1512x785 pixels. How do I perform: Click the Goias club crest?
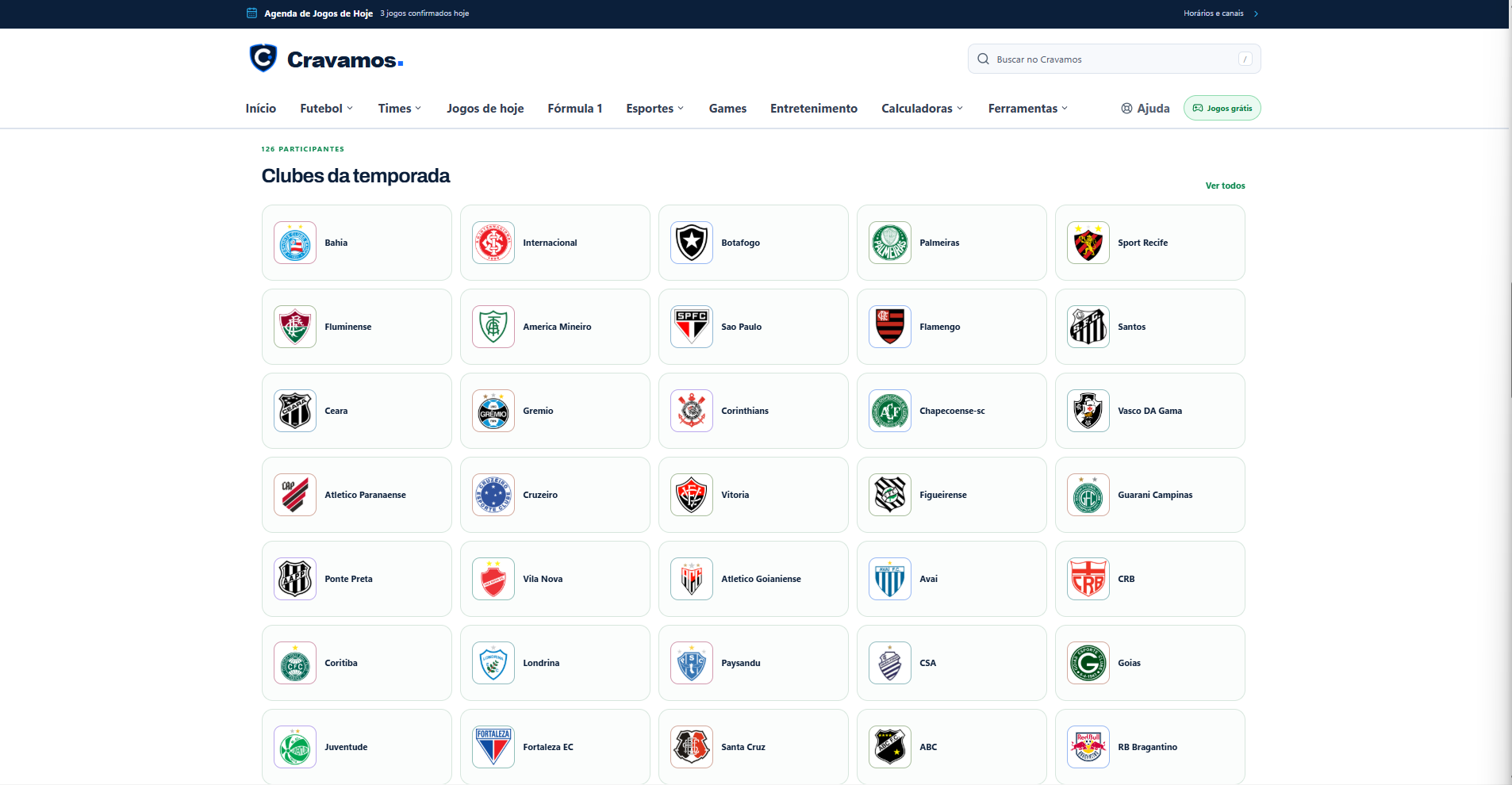pyautogui.click(x=1088, y=663)
